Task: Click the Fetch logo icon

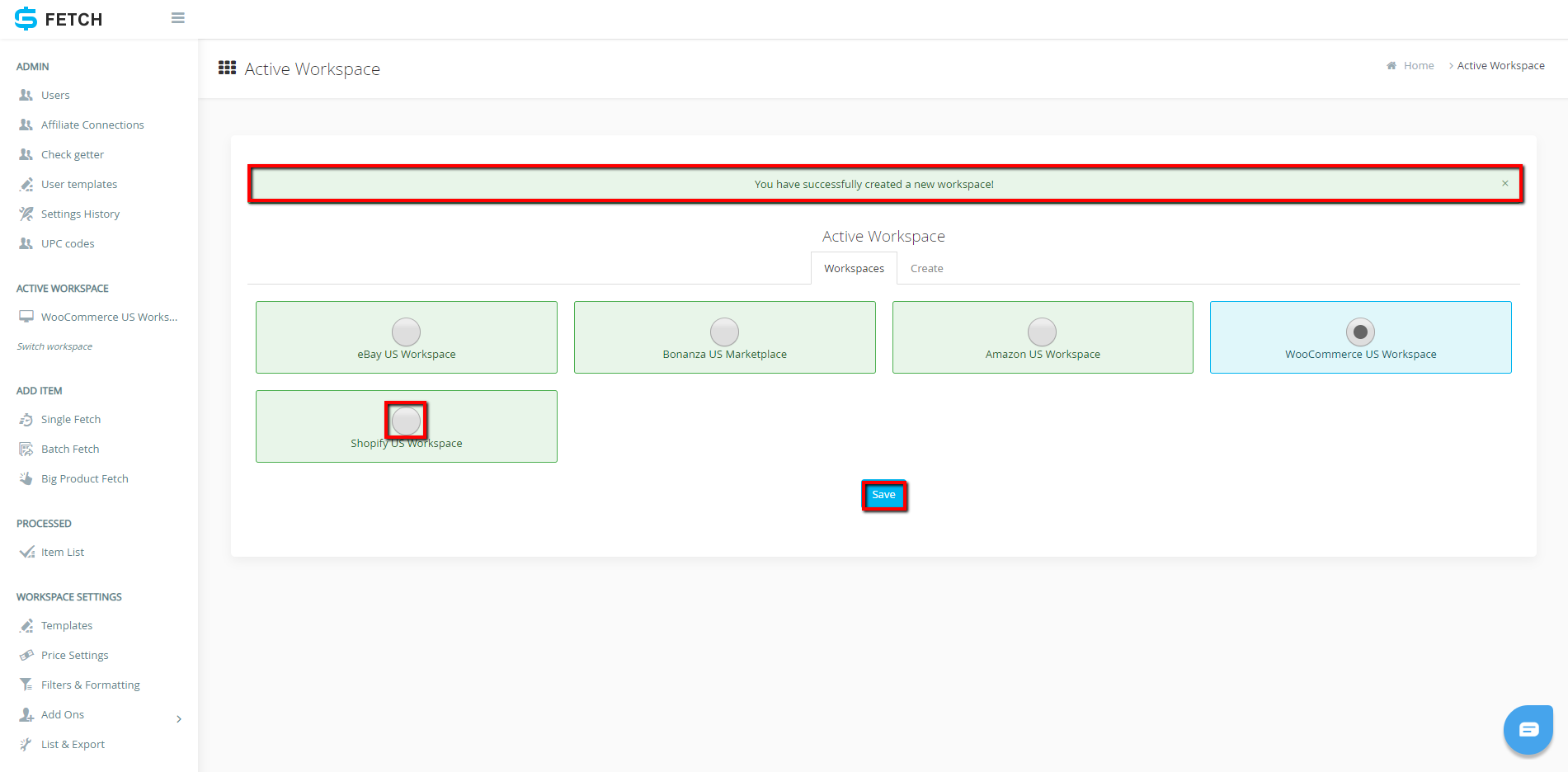Action: point(26,18)
